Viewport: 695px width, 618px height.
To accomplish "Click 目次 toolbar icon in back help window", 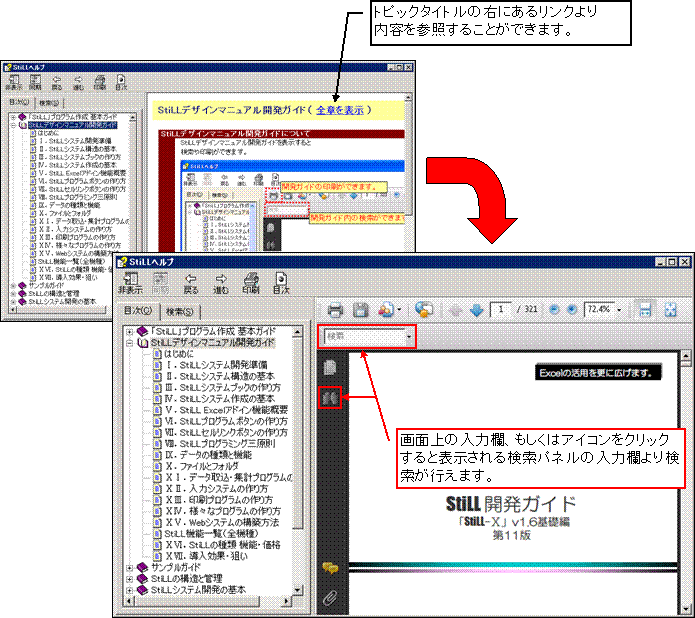I will click(121, 83).
